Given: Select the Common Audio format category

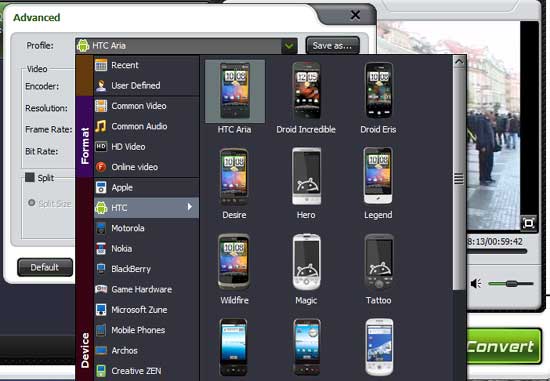Looking at the screenshot, I should point(146,126).
